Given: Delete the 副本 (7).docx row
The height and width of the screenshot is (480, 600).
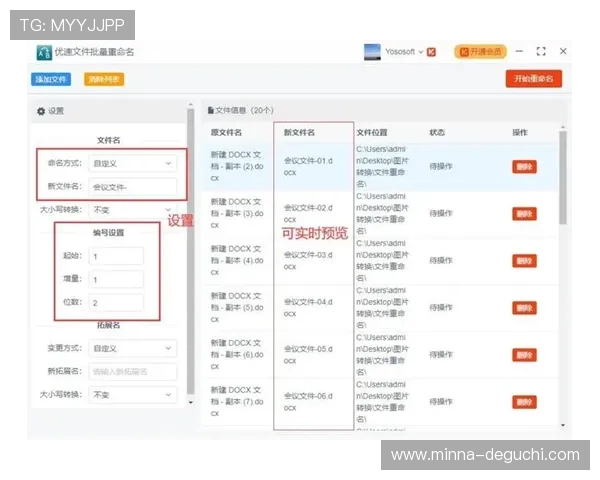Looking at the screenshot, I should click(525, 402).
